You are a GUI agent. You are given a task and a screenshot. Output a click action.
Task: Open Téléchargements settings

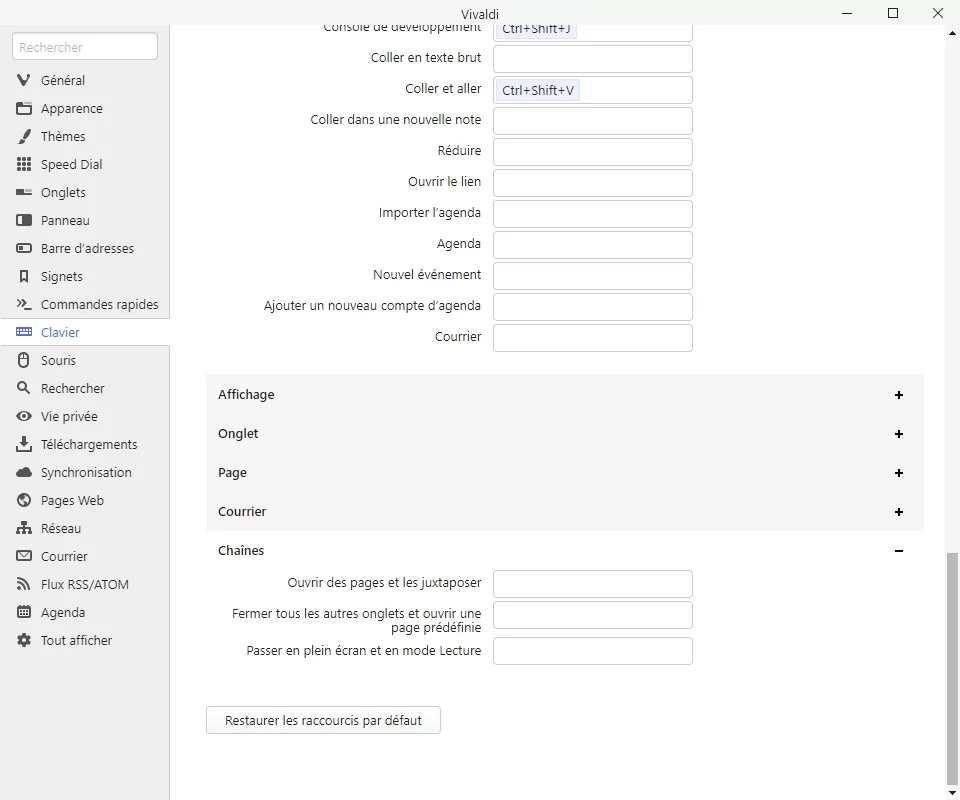85,444
